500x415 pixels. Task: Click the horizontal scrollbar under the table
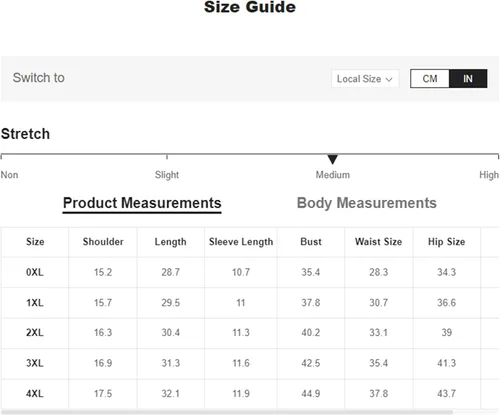point(227,412)
